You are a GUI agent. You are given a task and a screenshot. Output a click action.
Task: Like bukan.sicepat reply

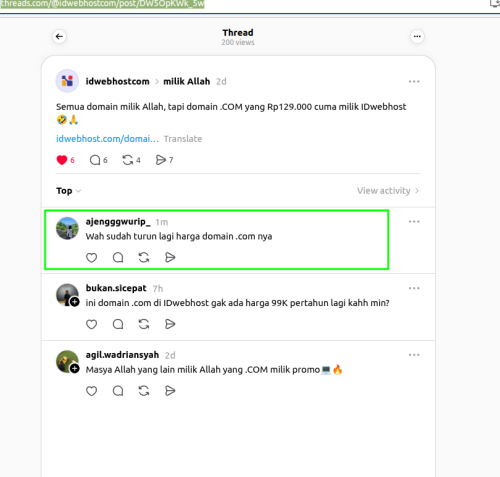click(91, 324)
